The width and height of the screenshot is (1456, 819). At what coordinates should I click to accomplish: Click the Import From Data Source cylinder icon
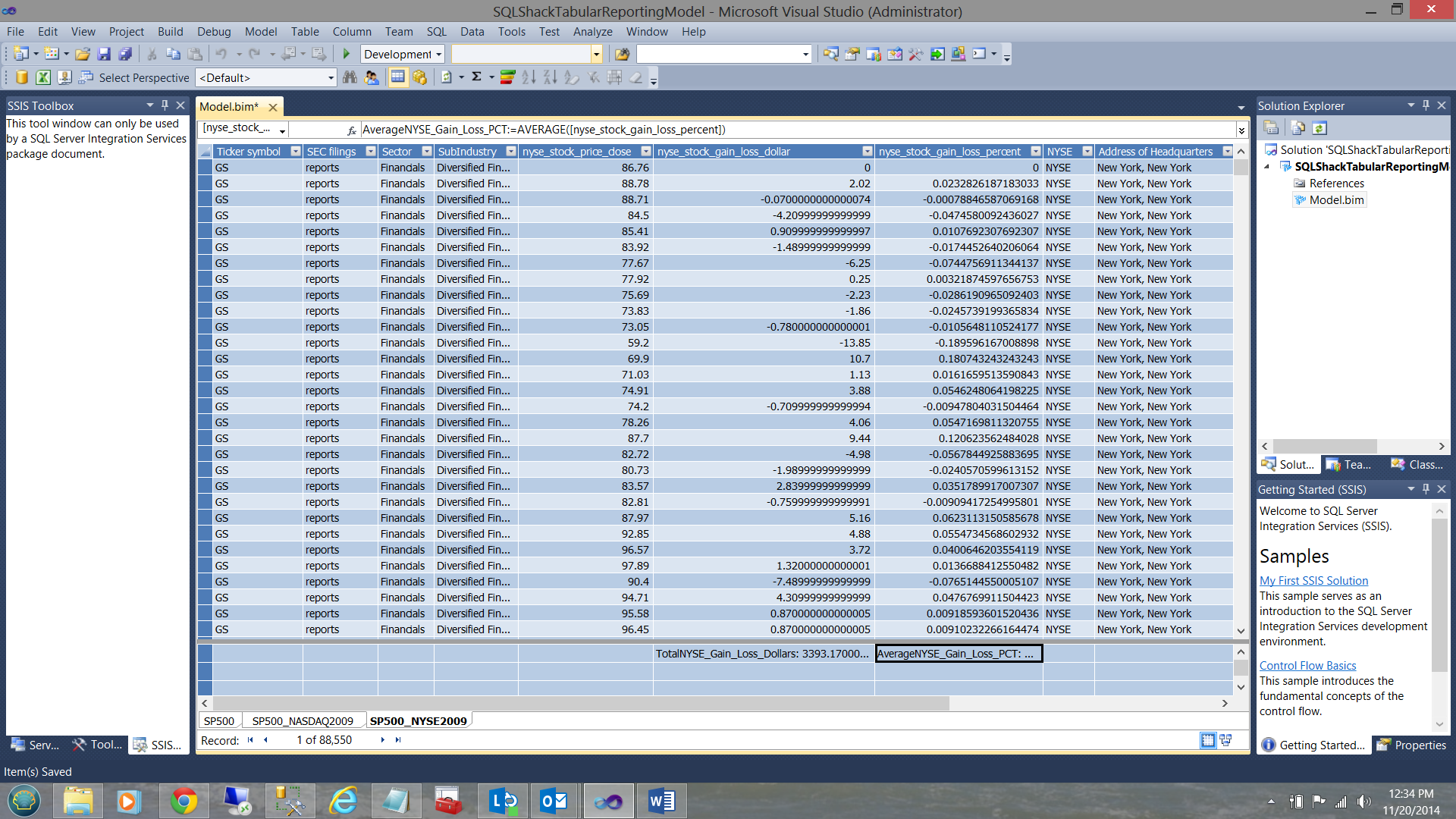[x=22, y=77]
